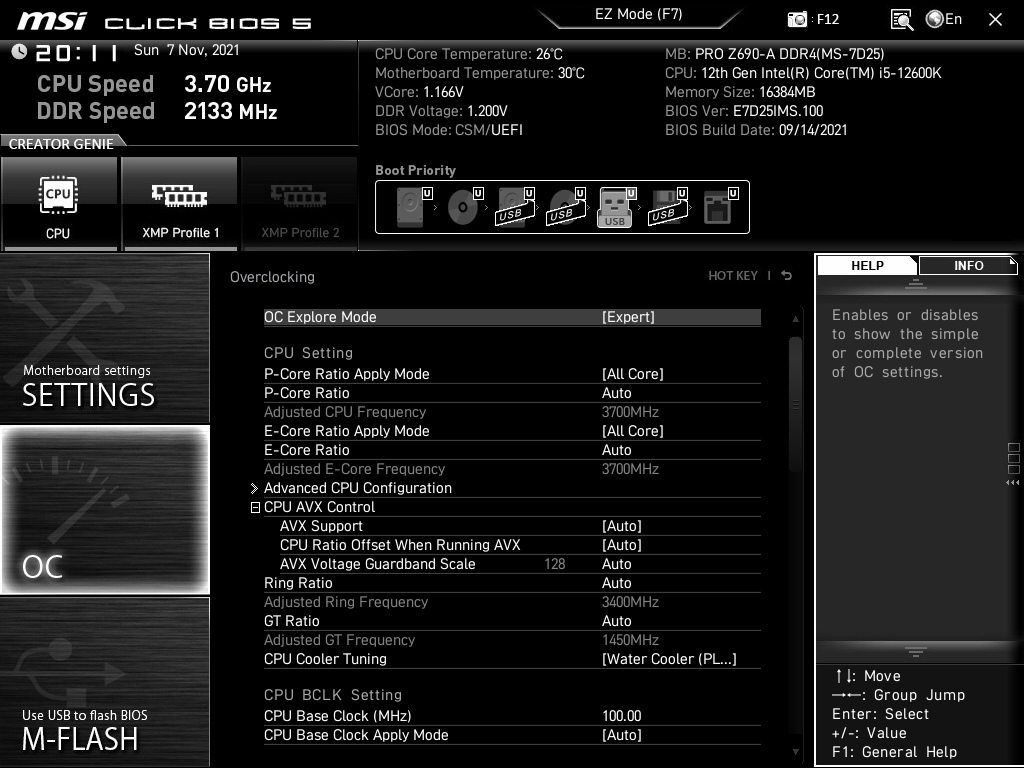Click the MSI logo
1024x768 pixels.
pyautogui.click(x=52, y=21)
